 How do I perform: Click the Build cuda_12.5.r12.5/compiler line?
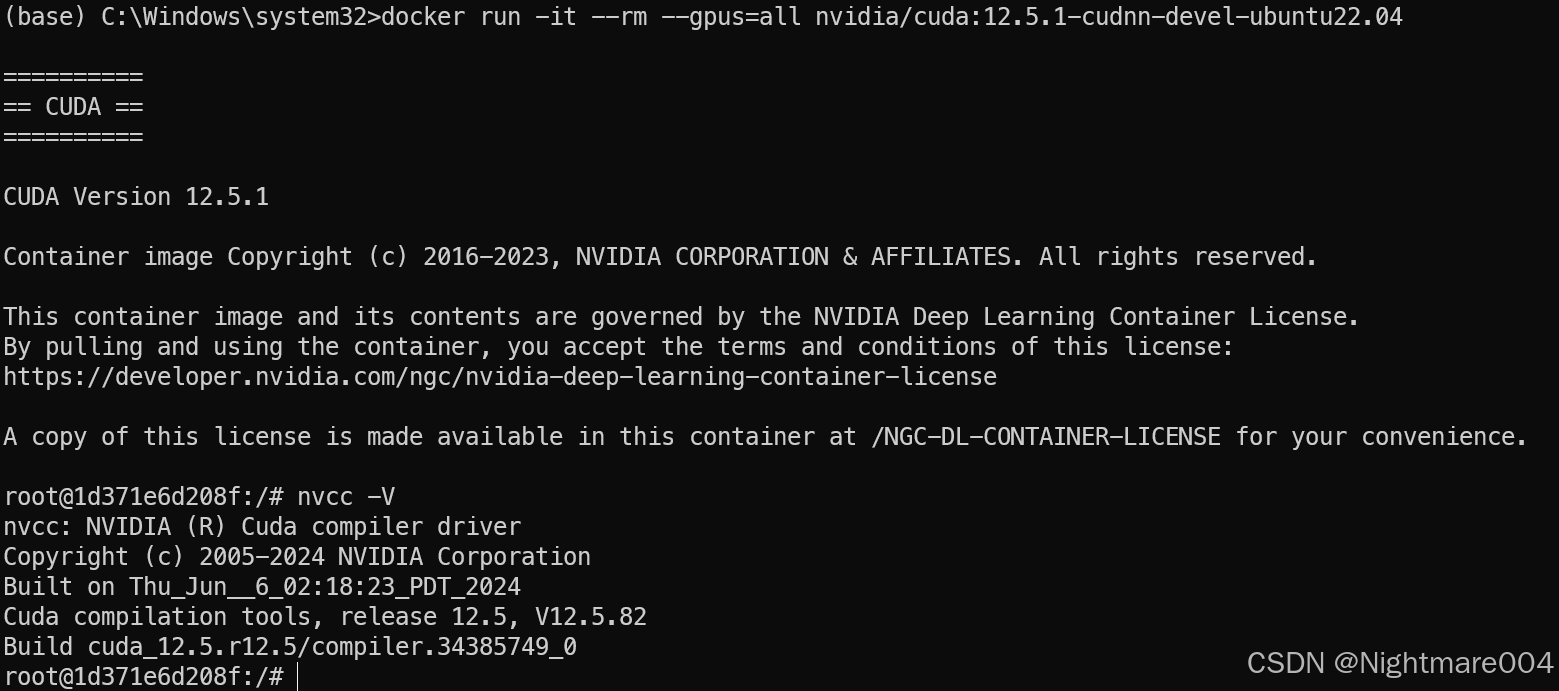290,647
